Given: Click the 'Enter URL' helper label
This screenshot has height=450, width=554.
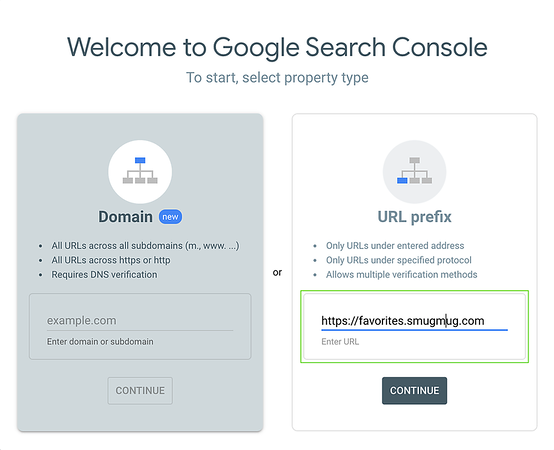Looking at the screenshot, I should coord(340,342).
